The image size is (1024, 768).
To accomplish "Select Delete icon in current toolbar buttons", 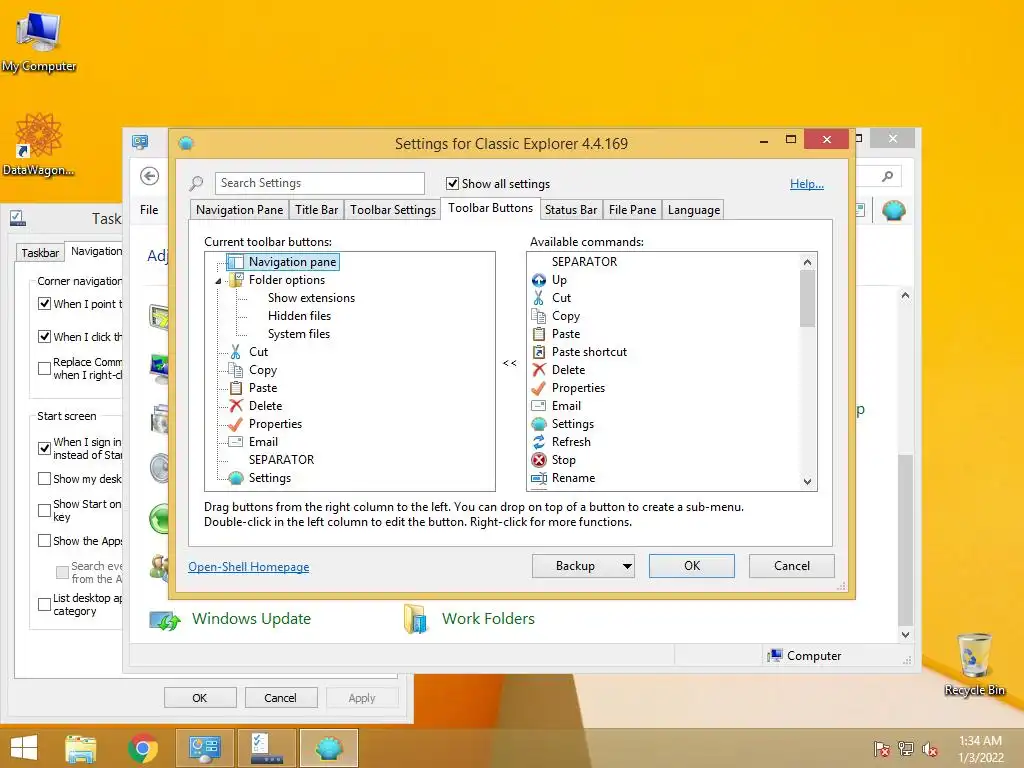I will click(x=236, y=406).
